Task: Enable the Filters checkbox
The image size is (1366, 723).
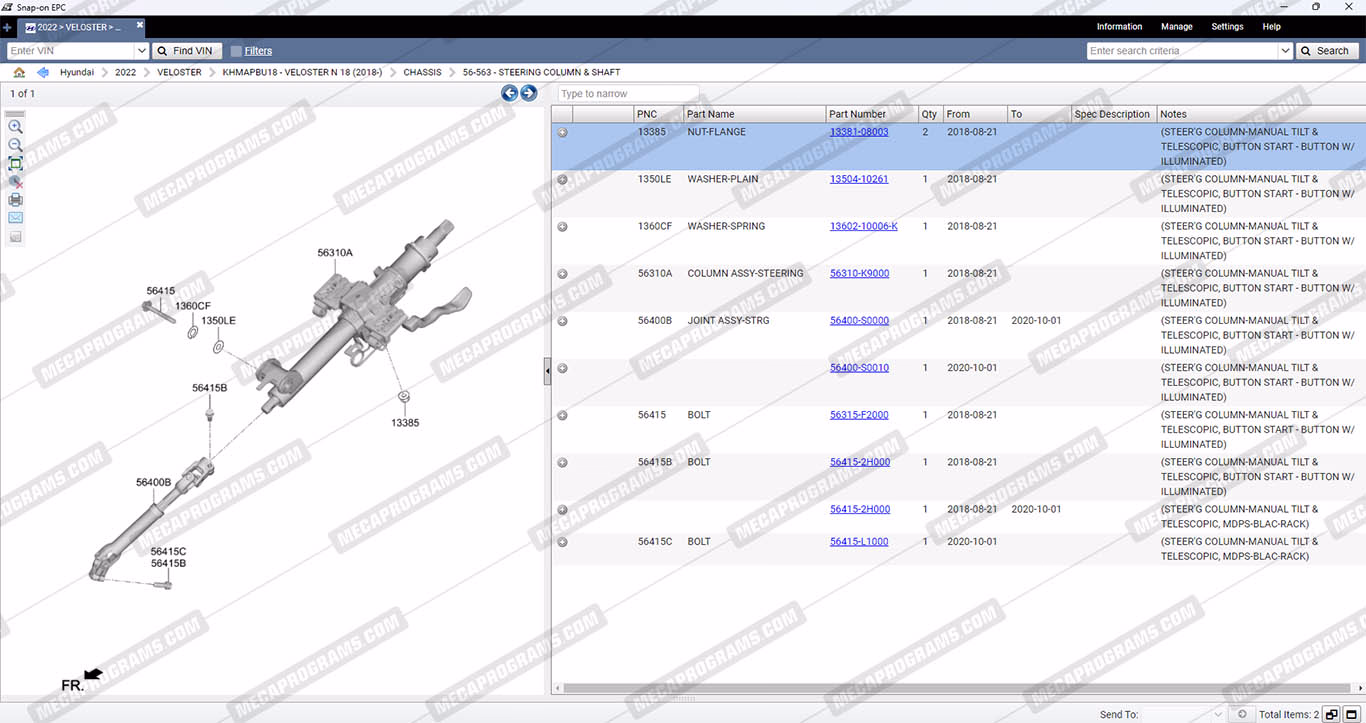Action: (x=236, y=51)
